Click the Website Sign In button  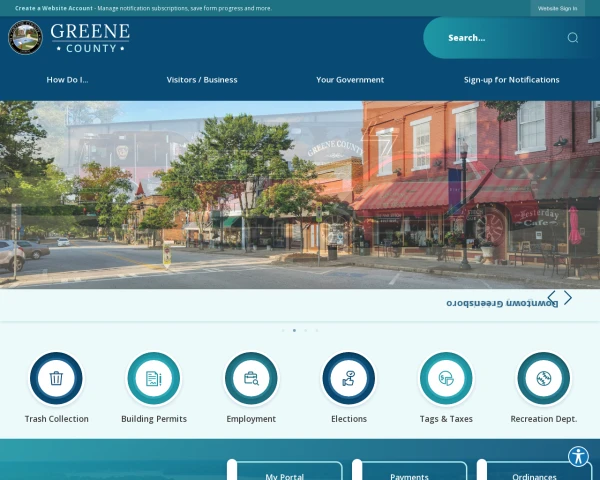pyautogui.click(x=558, y=8)
